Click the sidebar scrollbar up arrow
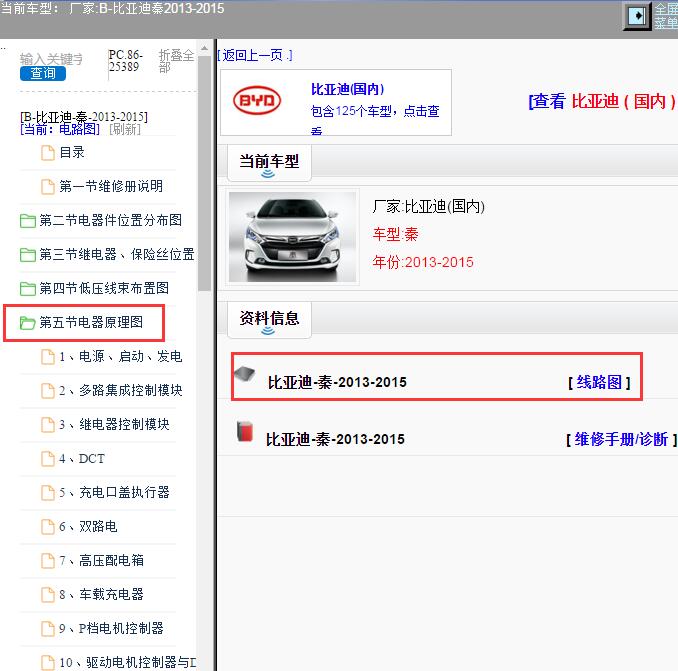Image resolution: width=678 pixels, height=671 pixels. coord(204,48)
